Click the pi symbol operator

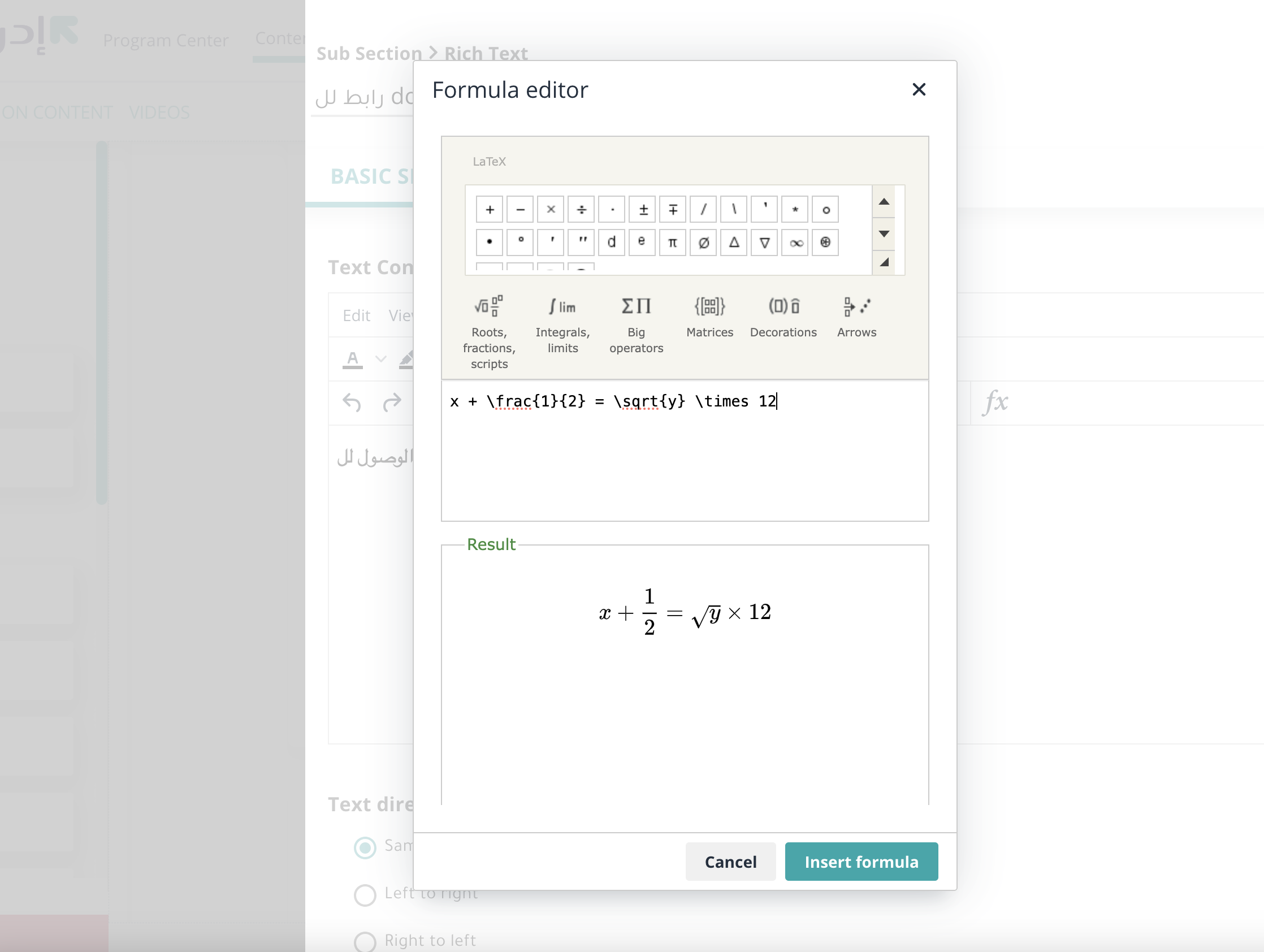672,242
